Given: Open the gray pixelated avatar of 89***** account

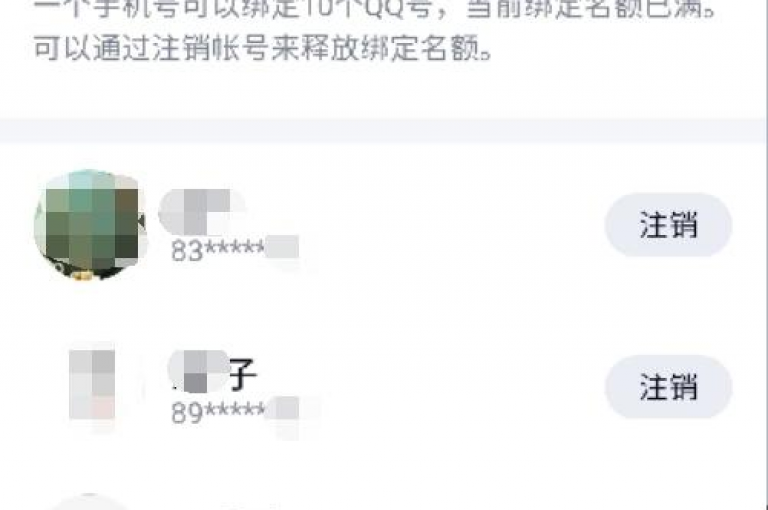Looking at the screenshot, I should pos(92,386).
